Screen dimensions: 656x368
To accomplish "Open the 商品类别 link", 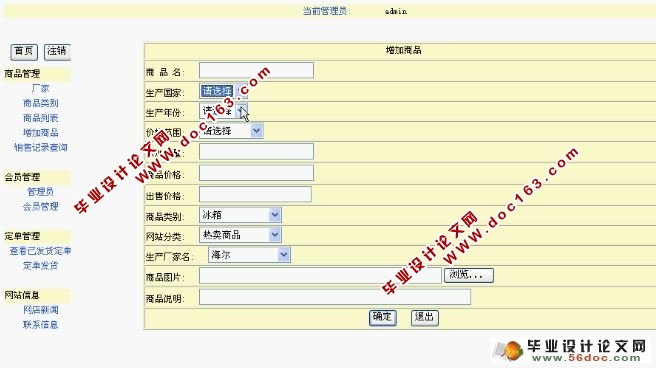I will tap(40, 103).
